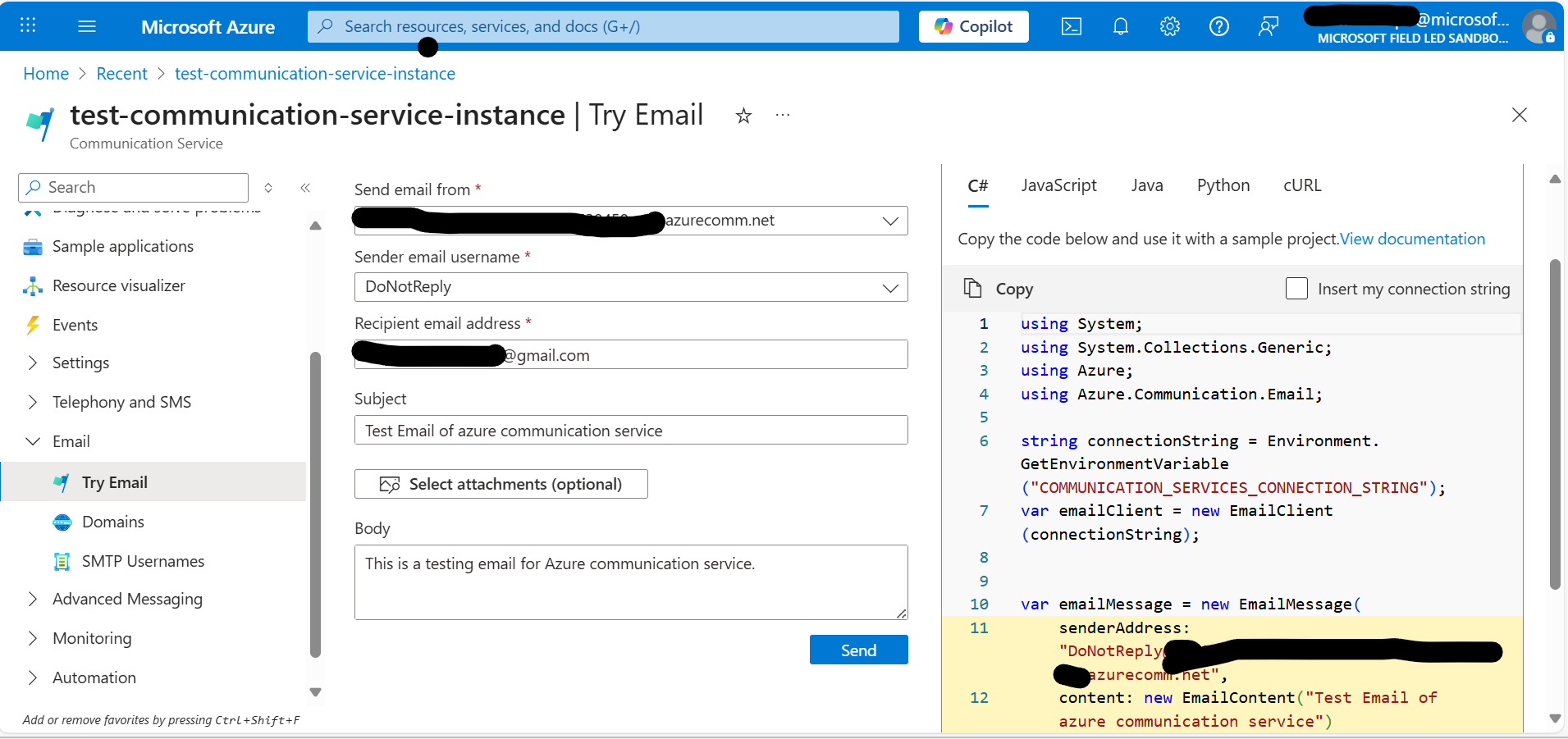Switch to the JavaScript code tab
The image size is (1568, 739).
[1058, 185]
